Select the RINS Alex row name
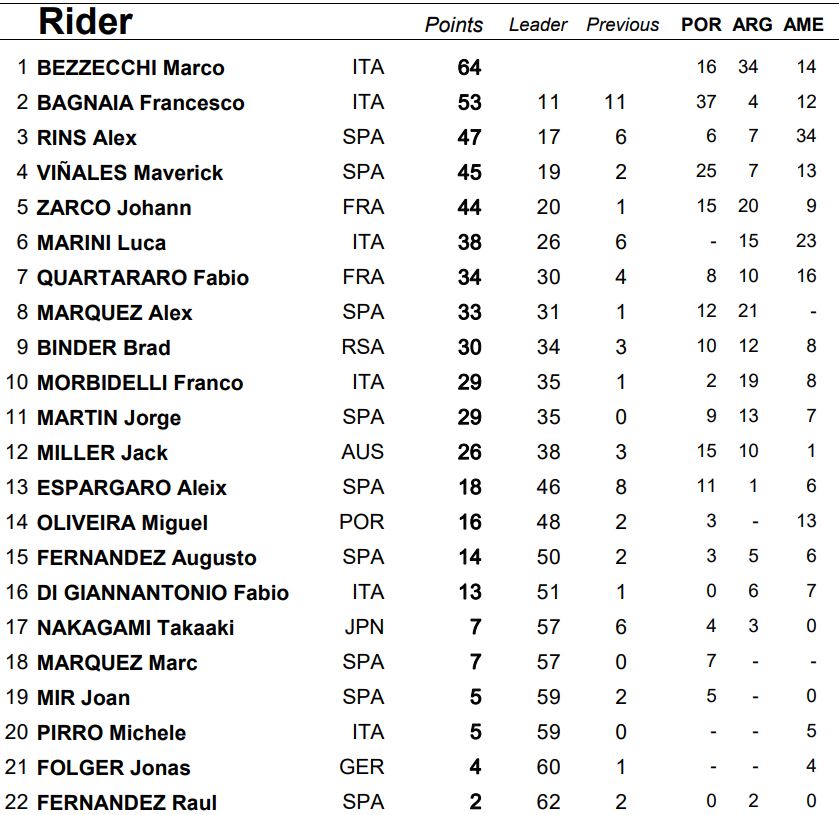The image size is (839, 815). 87,138
